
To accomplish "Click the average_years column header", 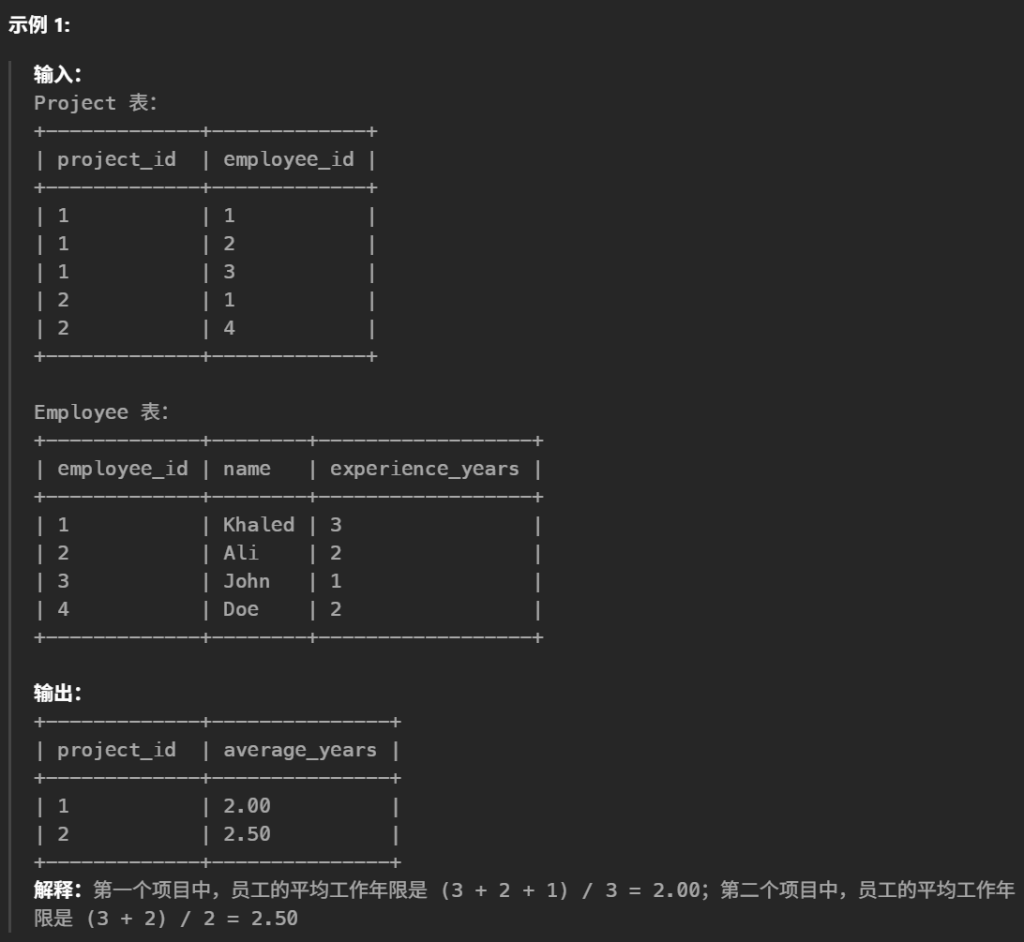I will [299, 750].
